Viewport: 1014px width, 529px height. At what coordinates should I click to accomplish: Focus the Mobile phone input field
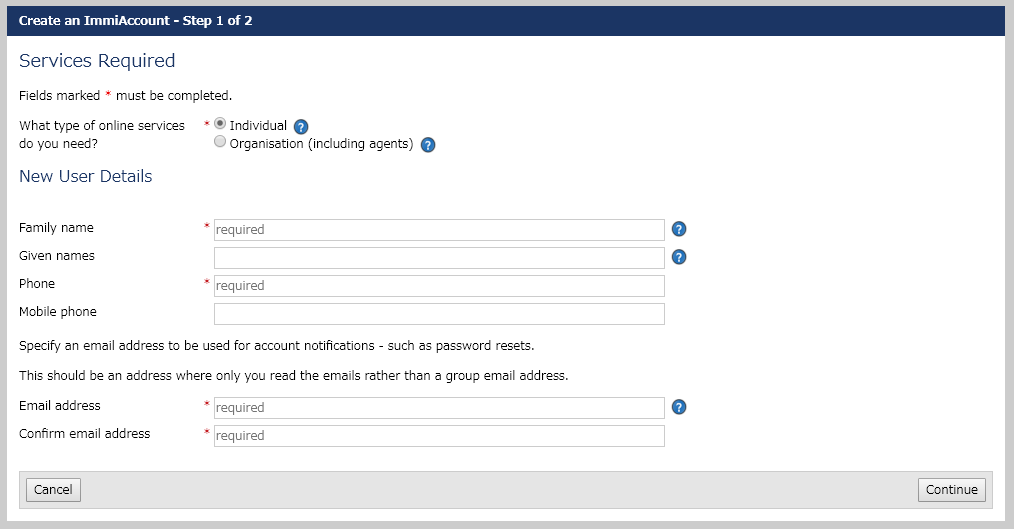click(439, 314)
